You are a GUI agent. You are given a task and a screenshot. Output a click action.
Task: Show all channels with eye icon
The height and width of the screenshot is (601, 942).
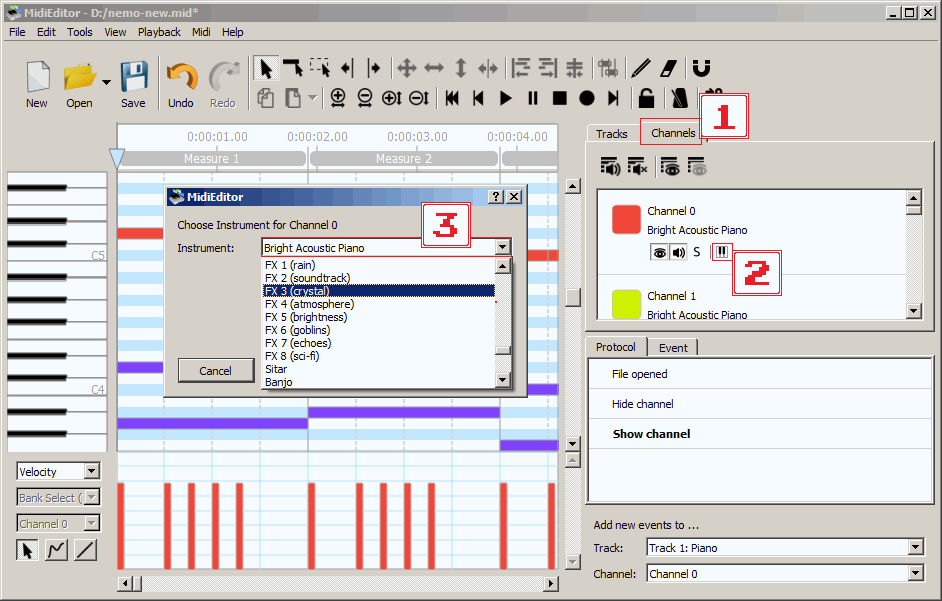[x=669, y=166]
